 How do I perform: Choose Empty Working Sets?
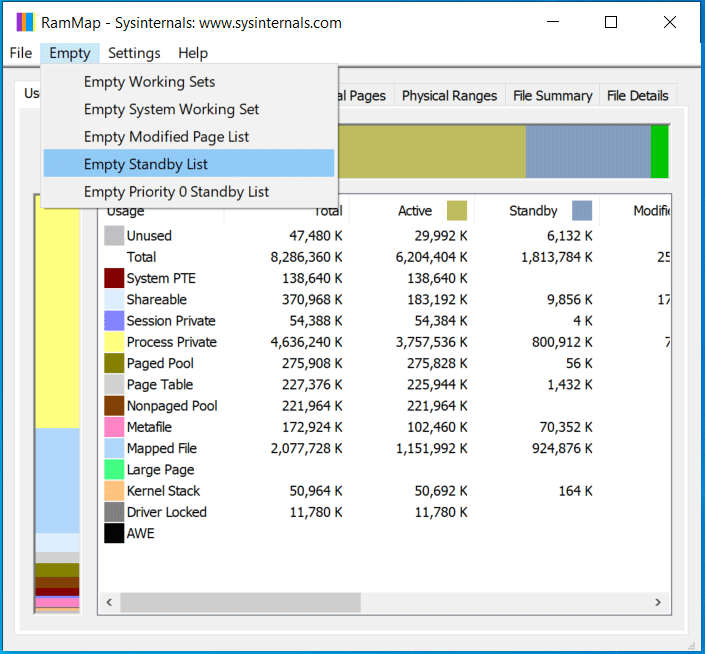tap(189, 82)
